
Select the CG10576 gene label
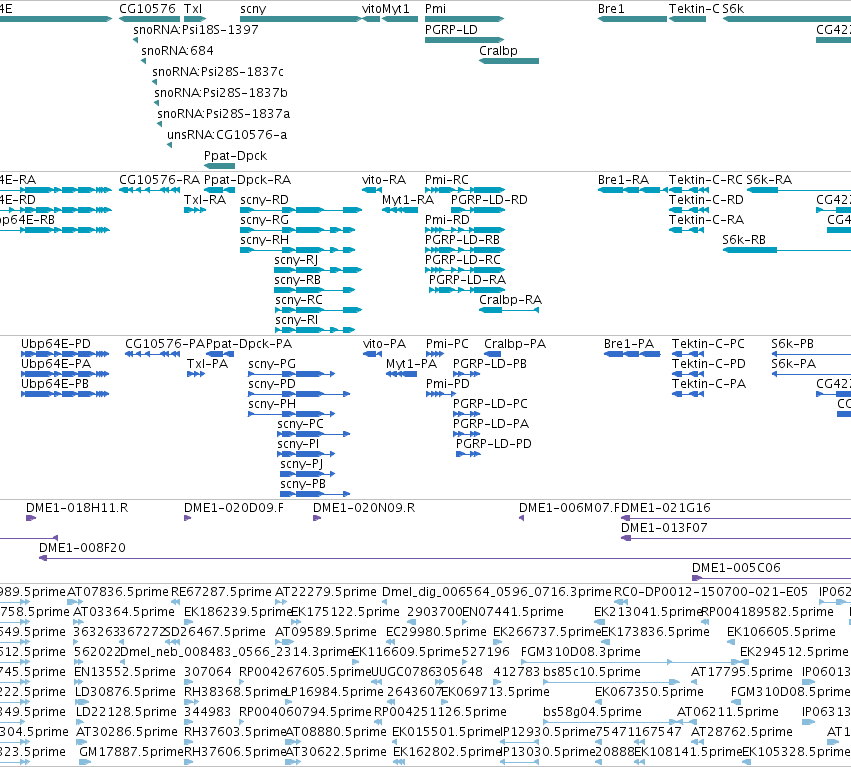[x=147, y=9]
